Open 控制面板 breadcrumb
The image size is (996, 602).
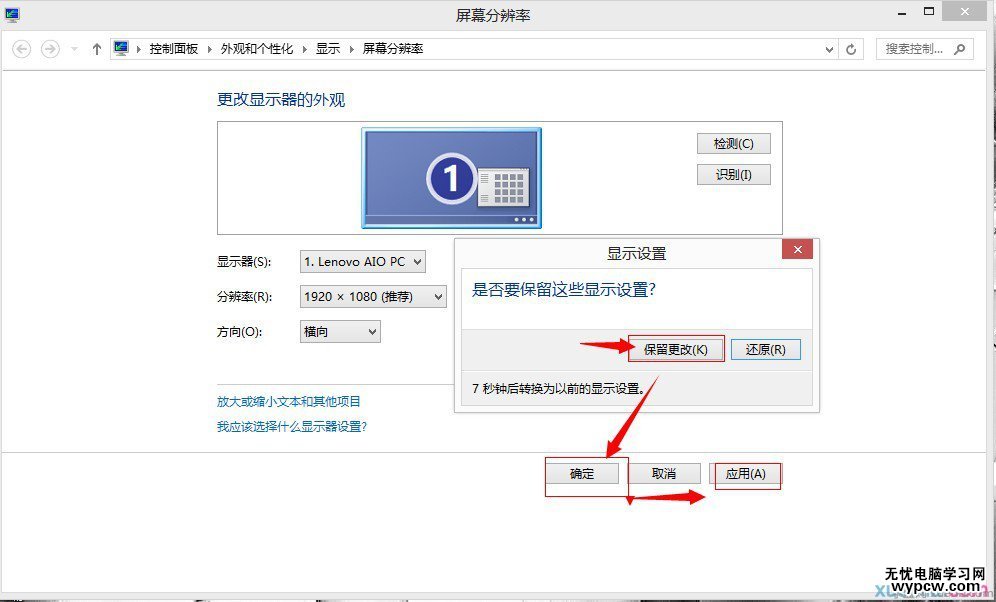coord(174,49)
